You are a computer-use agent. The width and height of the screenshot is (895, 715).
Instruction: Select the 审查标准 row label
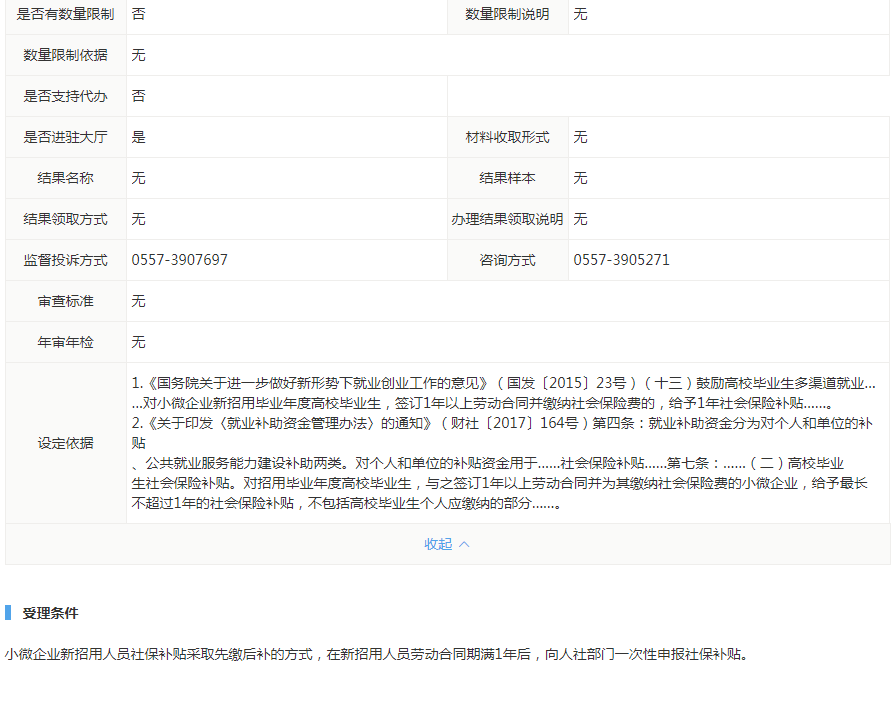(x=66, y=301)
